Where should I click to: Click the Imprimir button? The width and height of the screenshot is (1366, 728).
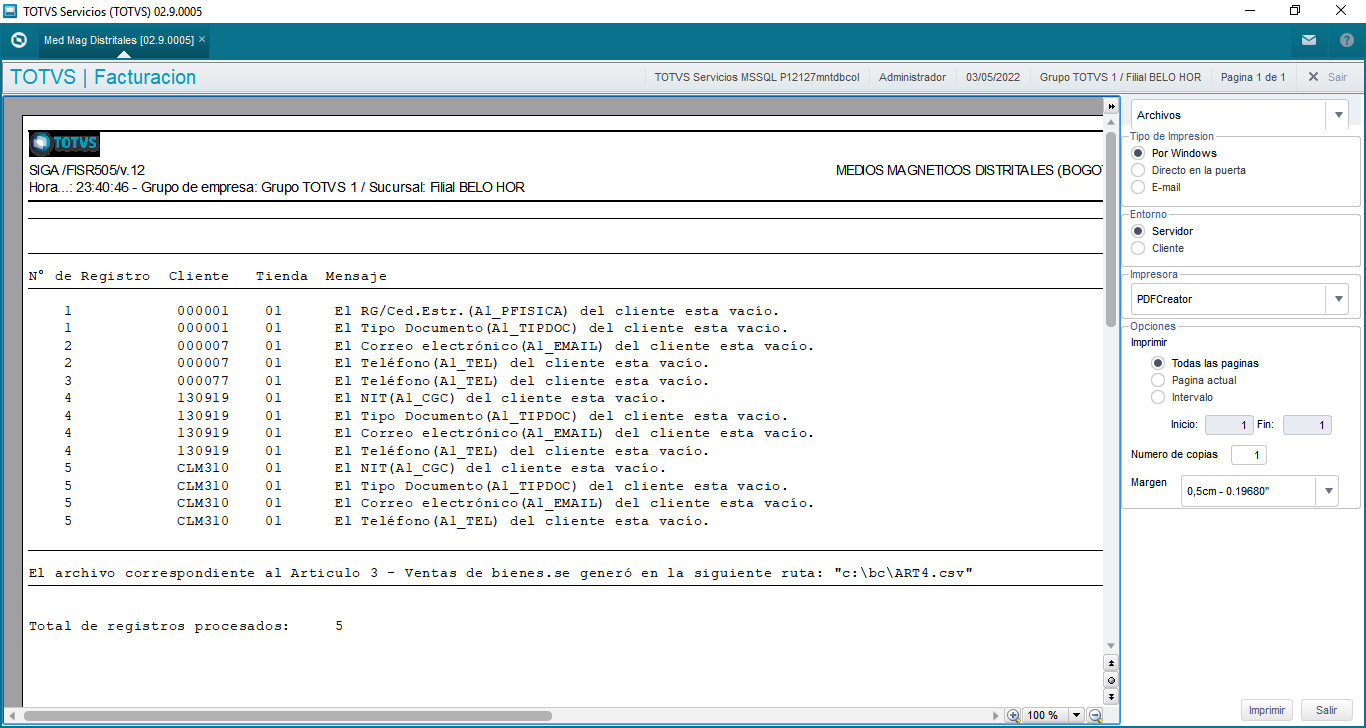point(1267,710)
